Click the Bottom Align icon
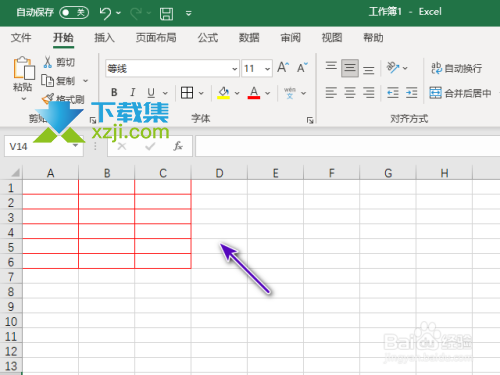The image size is (500, 375). point(368,69)
